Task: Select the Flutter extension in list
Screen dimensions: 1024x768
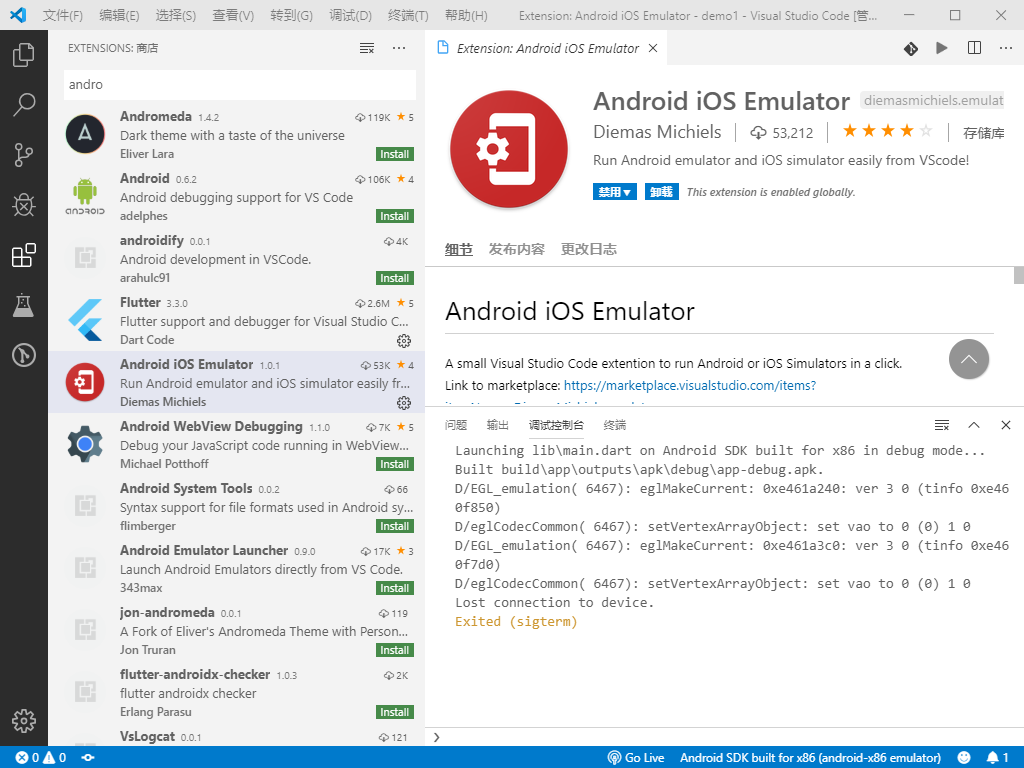Action: [236, 320]
